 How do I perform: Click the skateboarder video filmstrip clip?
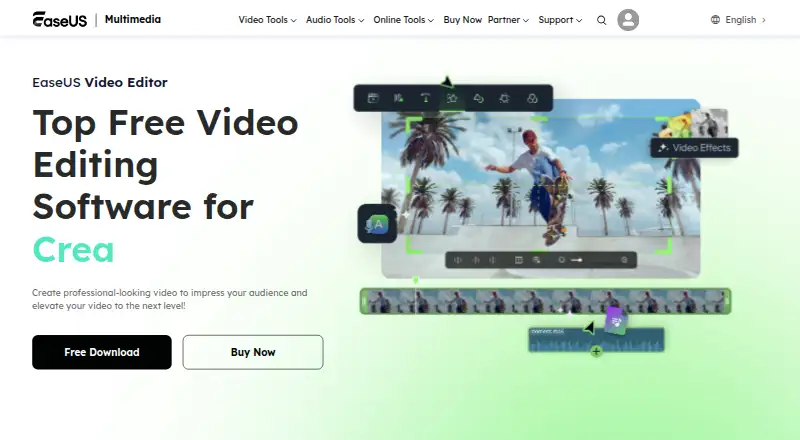[545, 301]
